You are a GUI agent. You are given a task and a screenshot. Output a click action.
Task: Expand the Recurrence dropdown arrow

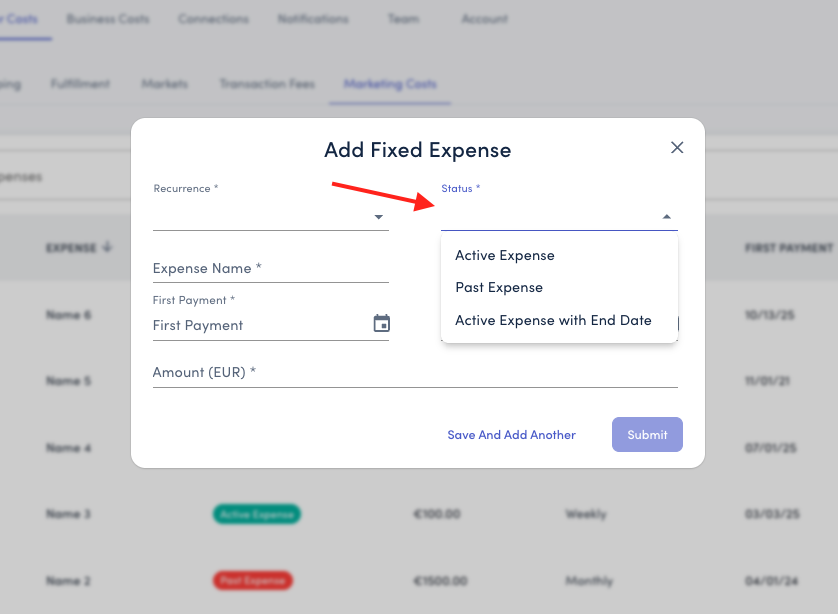(x=379, y=217)
